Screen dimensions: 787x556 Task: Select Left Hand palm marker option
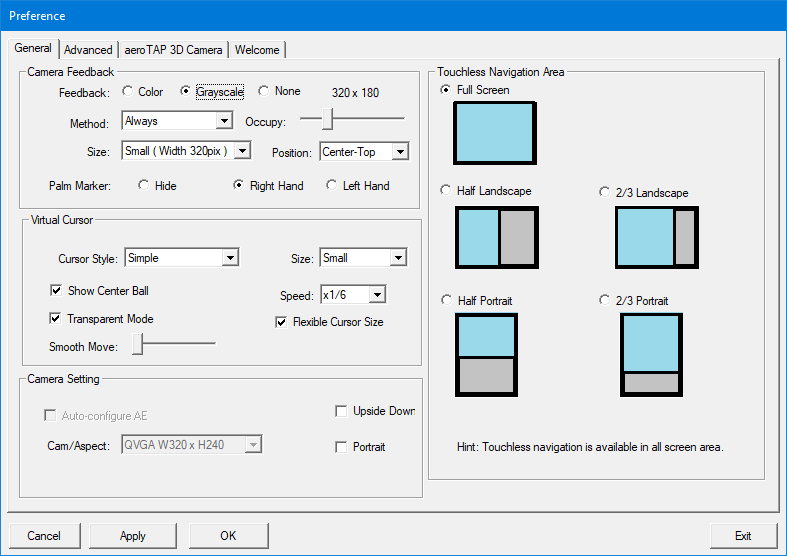click(332, 186)
